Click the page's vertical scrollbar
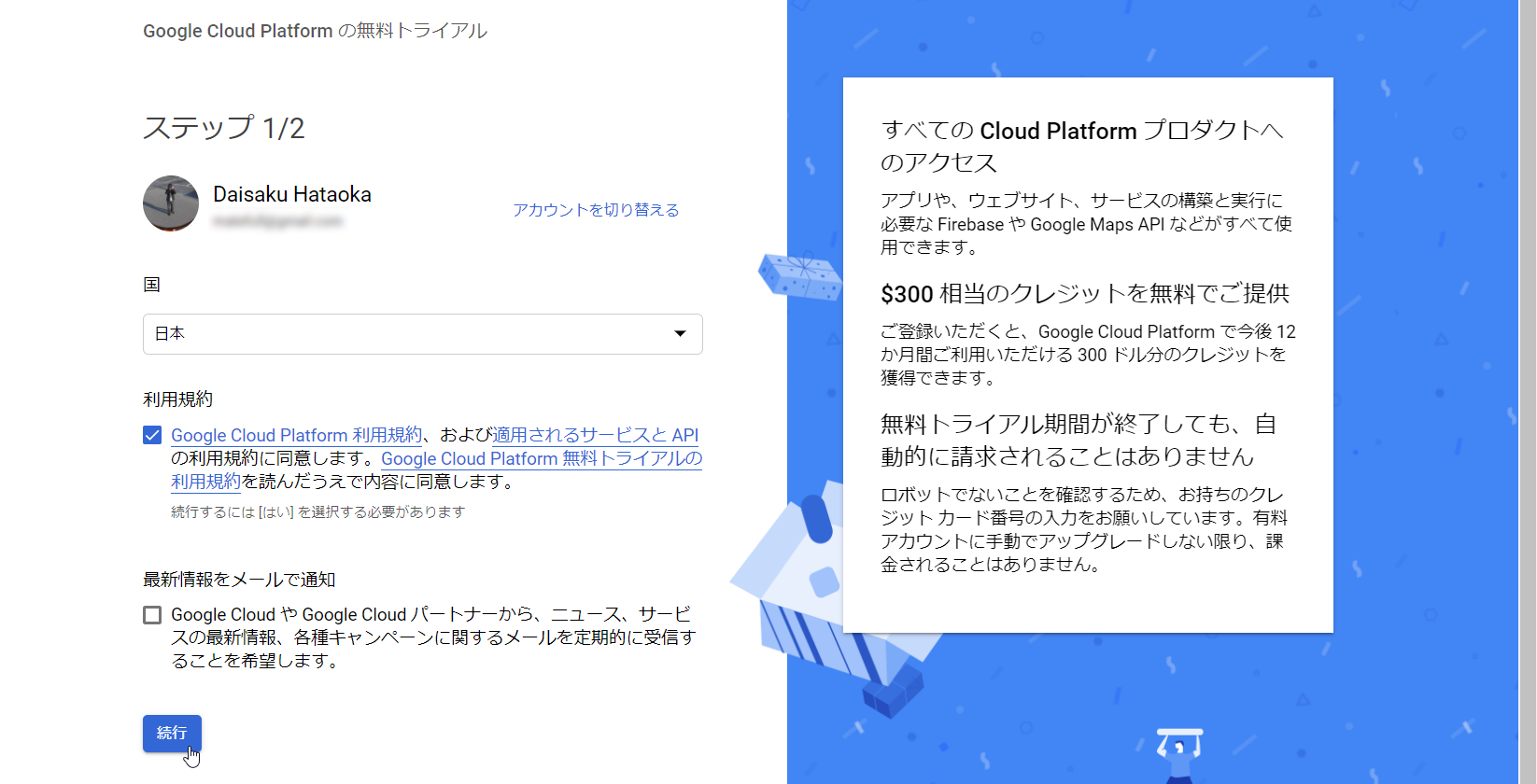 1528,392
